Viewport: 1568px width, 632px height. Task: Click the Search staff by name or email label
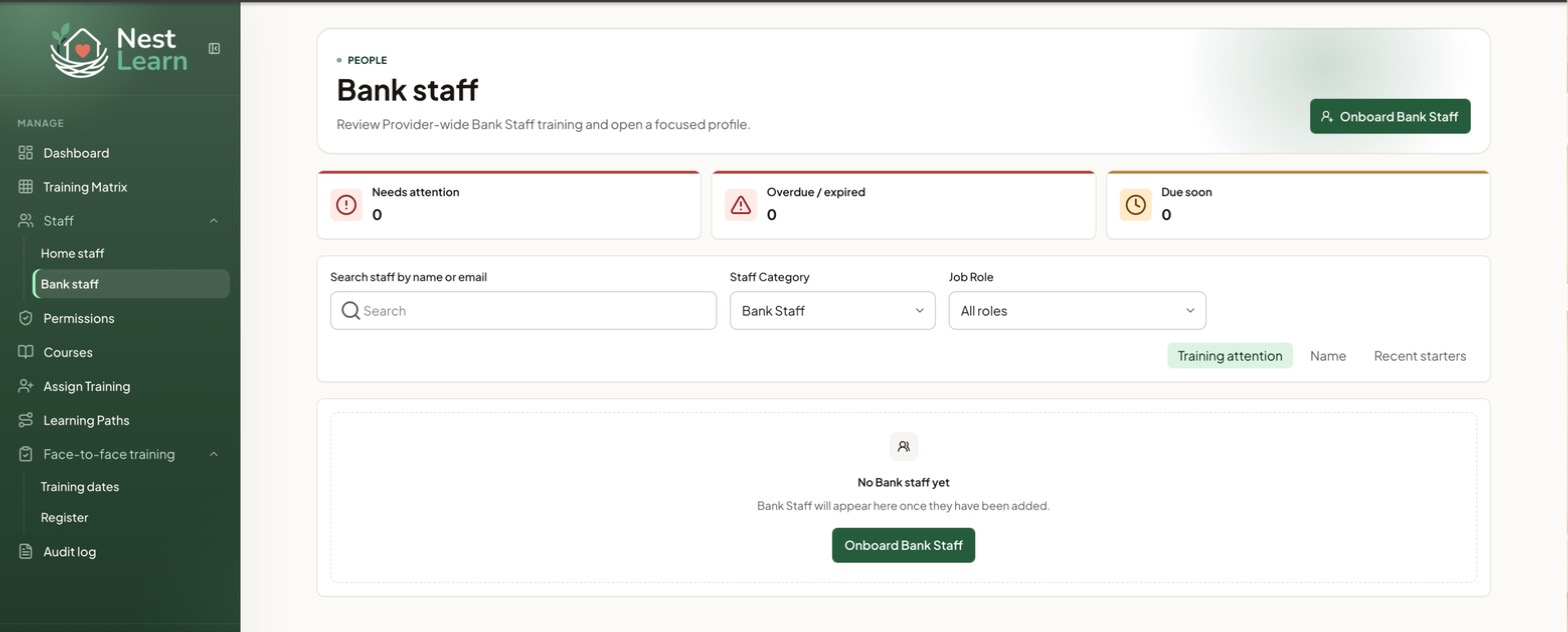[408, 277]
